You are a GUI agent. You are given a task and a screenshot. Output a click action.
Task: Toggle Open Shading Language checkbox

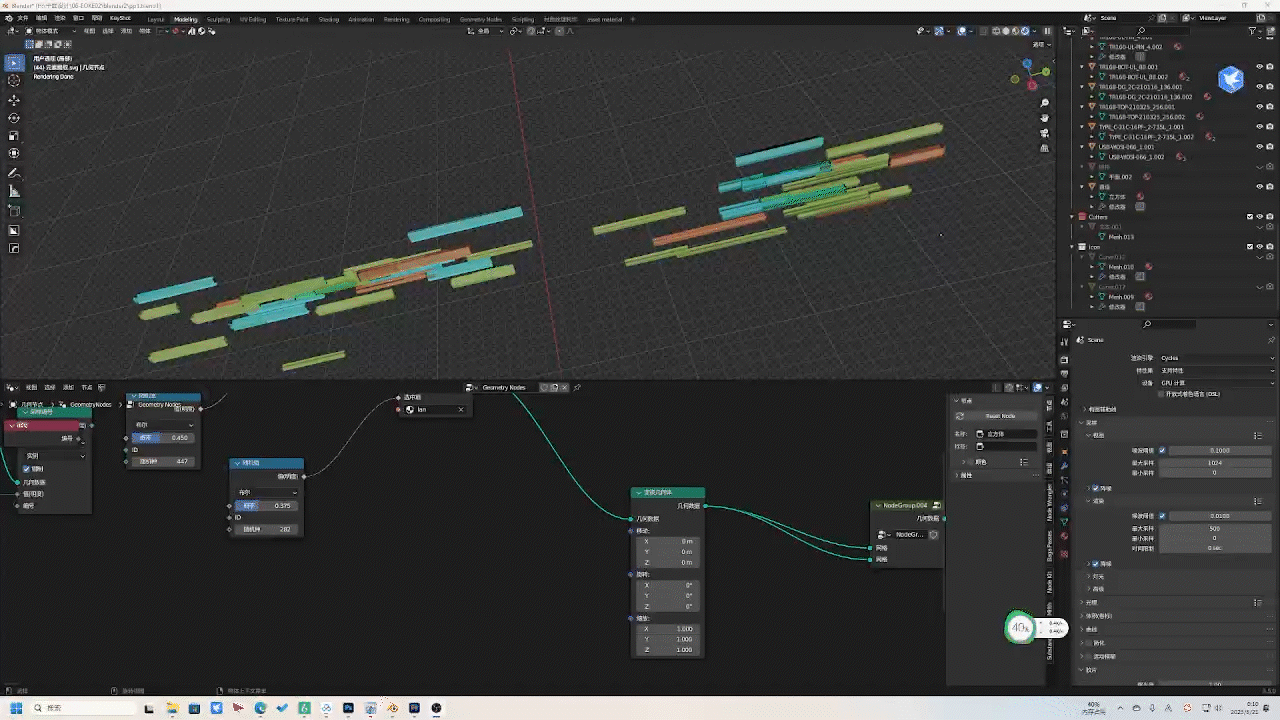[x=1161, y=394]
